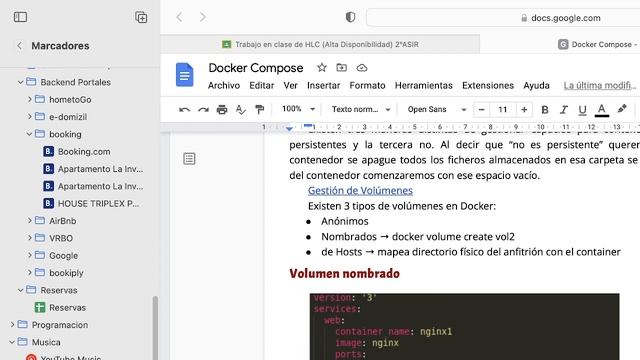Open the tab overview icon
The width and height of the screenshot is (640, 360).
(x=141, y=17)
